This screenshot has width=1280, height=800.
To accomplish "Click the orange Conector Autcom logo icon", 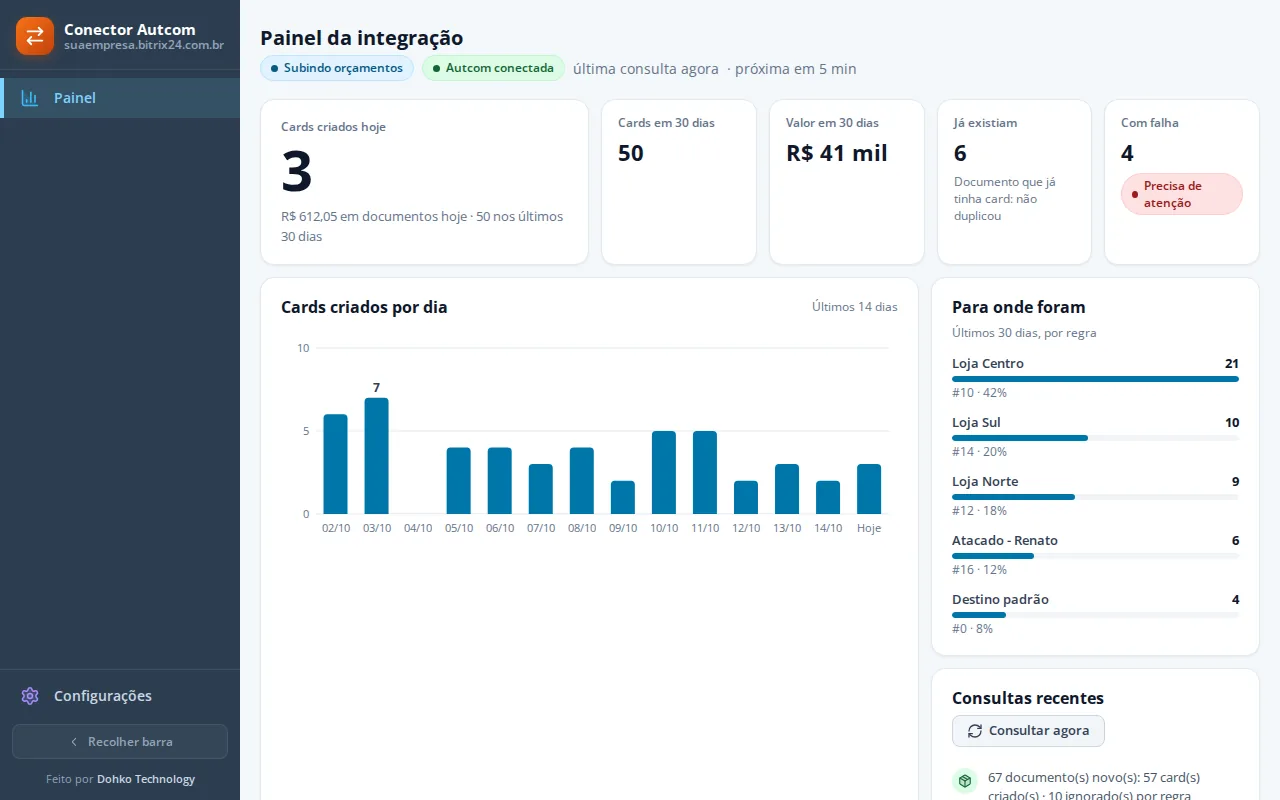I will [x=35, y=36].
